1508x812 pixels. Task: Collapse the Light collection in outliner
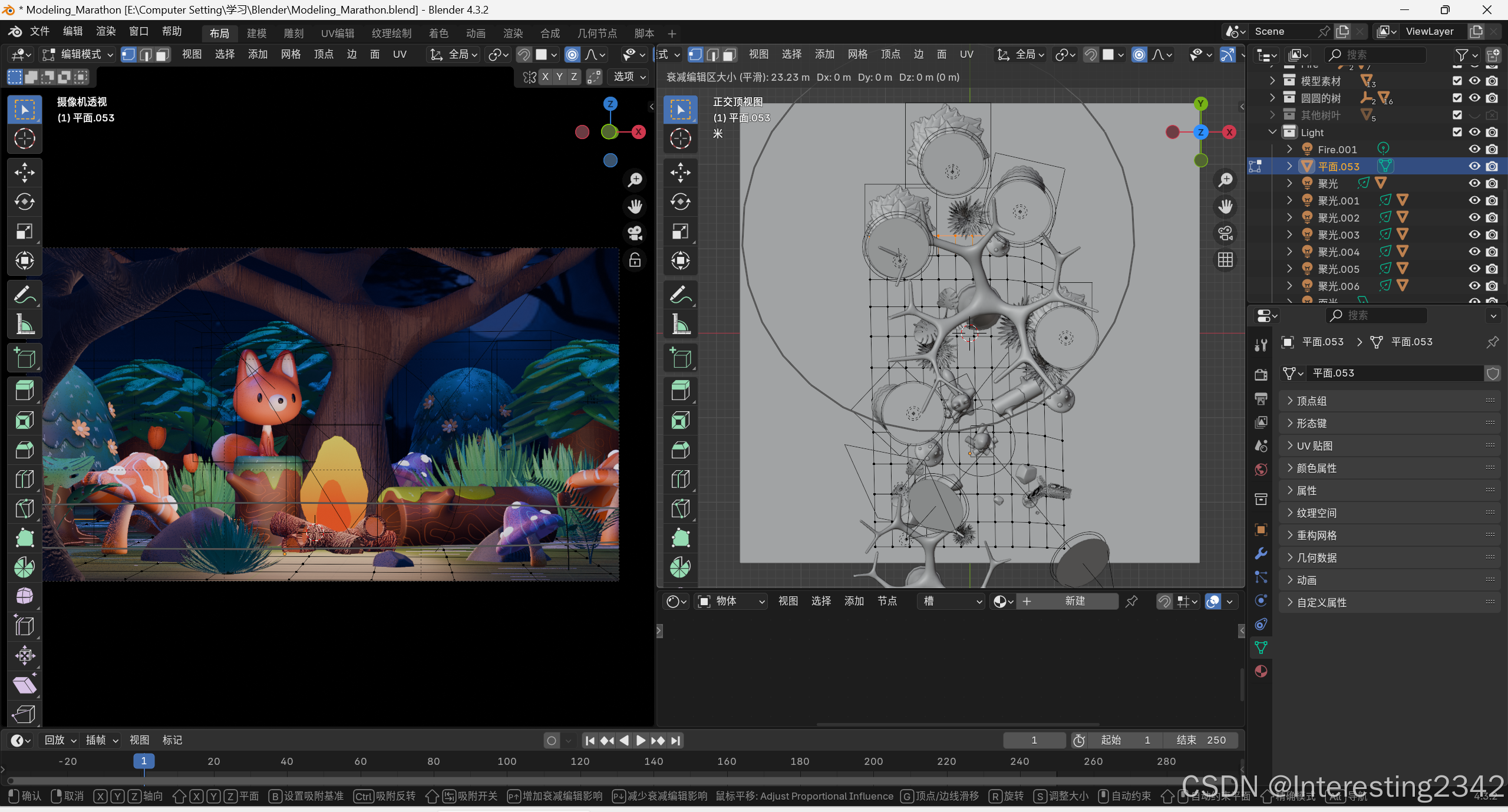1272,132
